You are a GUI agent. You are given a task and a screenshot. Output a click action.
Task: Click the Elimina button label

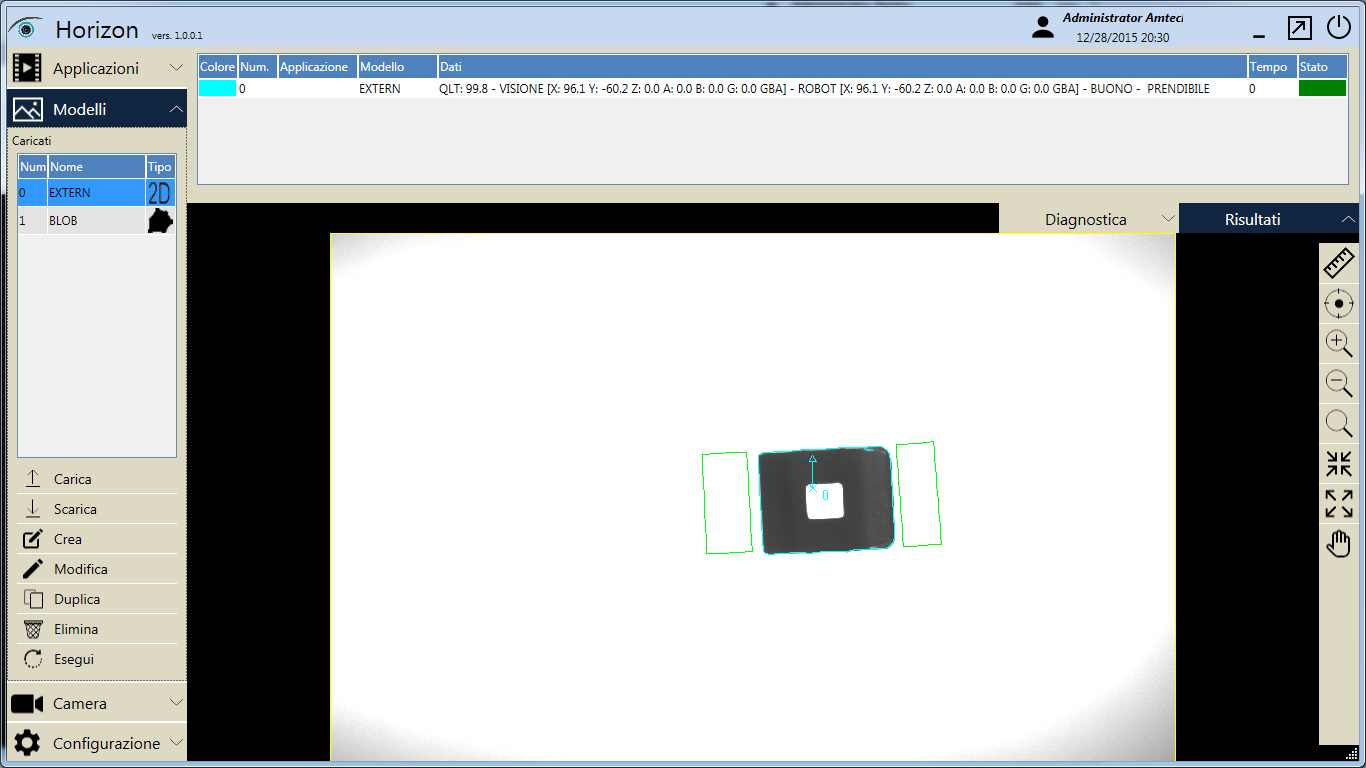[x=76, y=629]
